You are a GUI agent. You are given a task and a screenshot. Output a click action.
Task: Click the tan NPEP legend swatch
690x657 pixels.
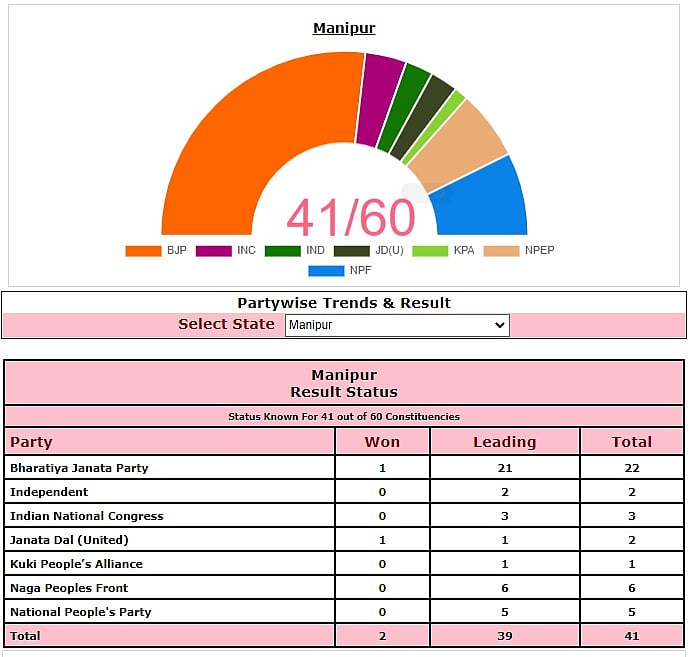[x=501, y=251]
